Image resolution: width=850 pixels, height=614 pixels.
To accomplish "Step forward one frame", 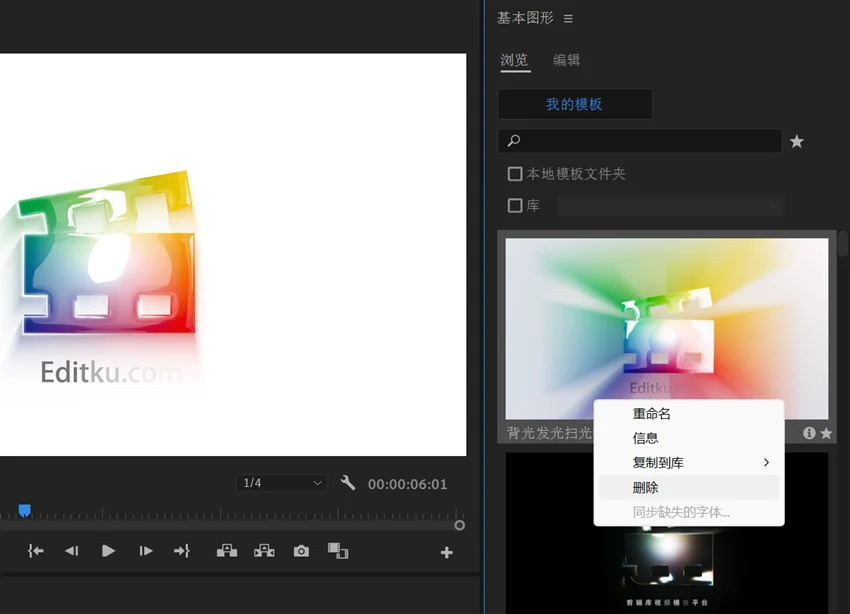I will [145, 551].
